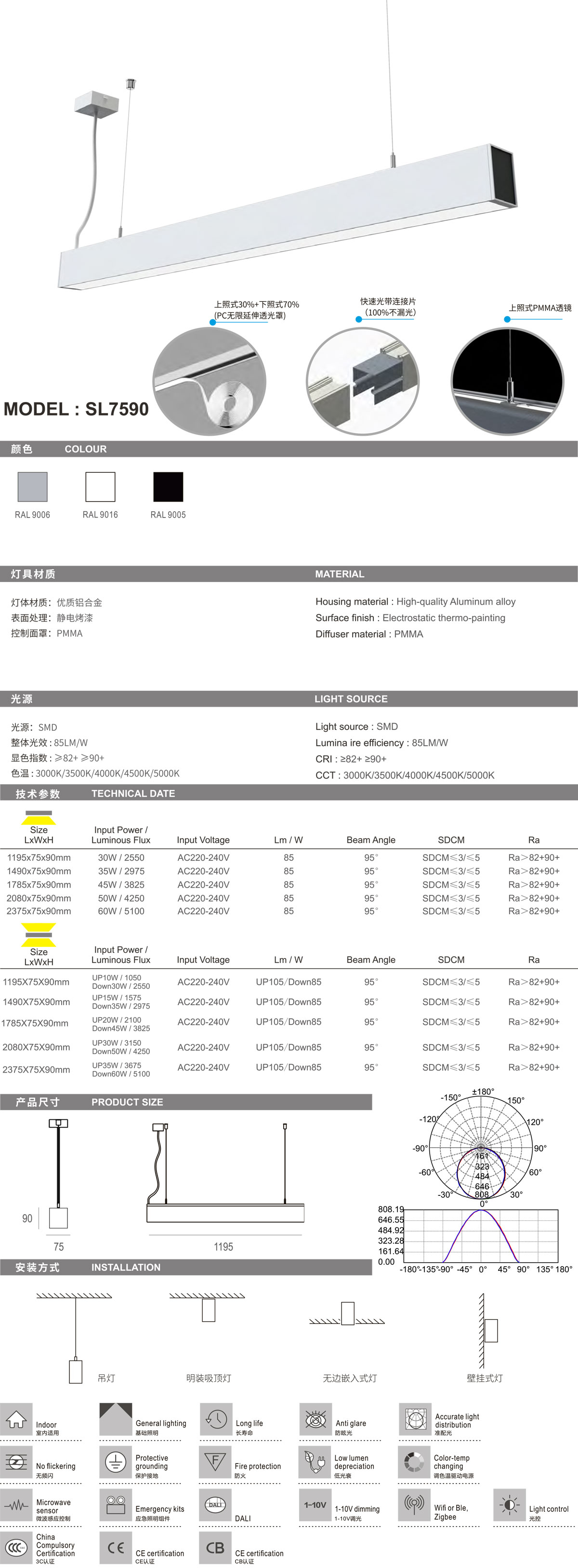Select the DALI icon
The image size is (578, 1568).
pos(216,1505)
